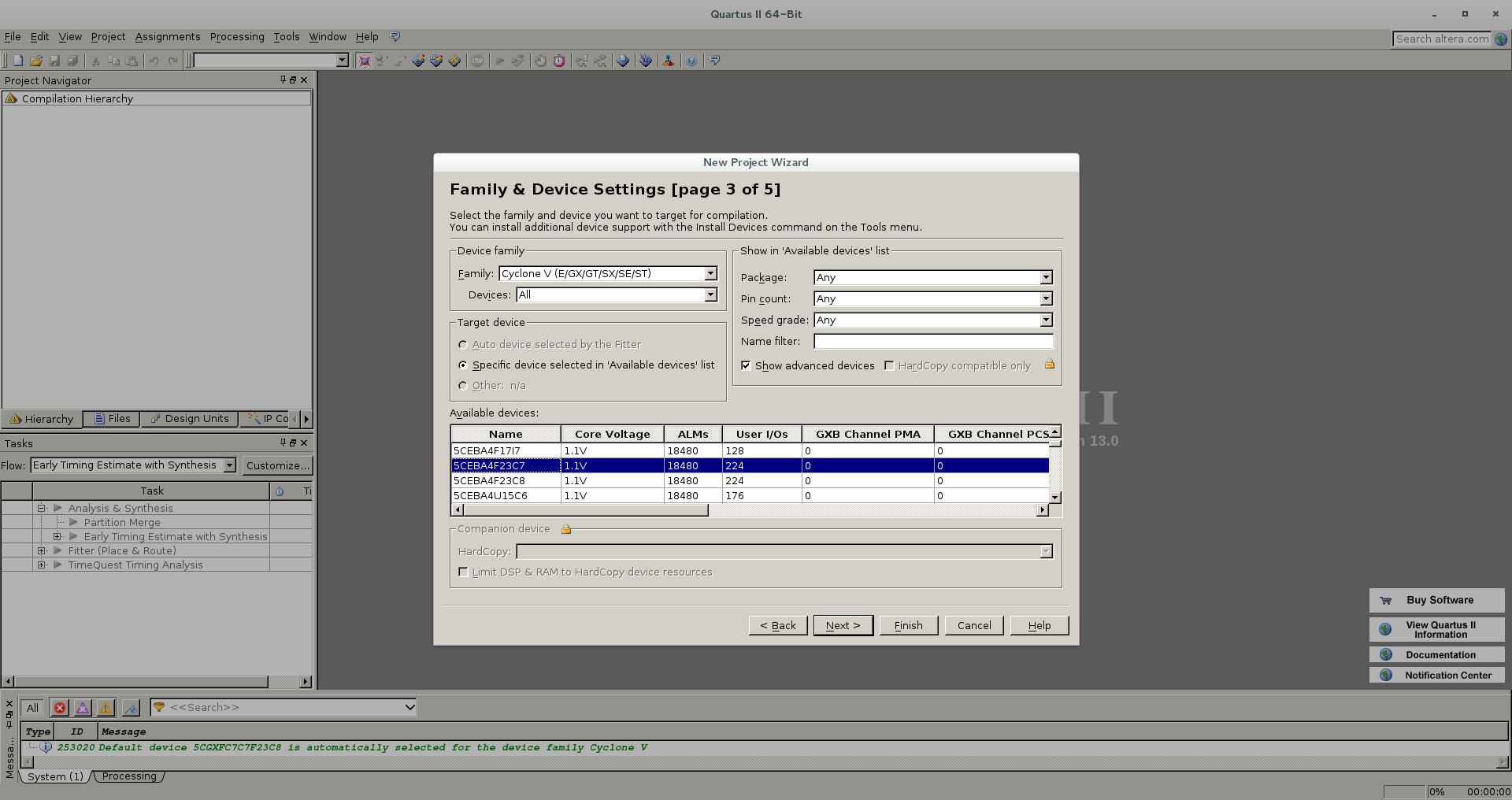The image size is (1512, 800).
Task: Click the red error filter in Messages
Action: (60, 708)
